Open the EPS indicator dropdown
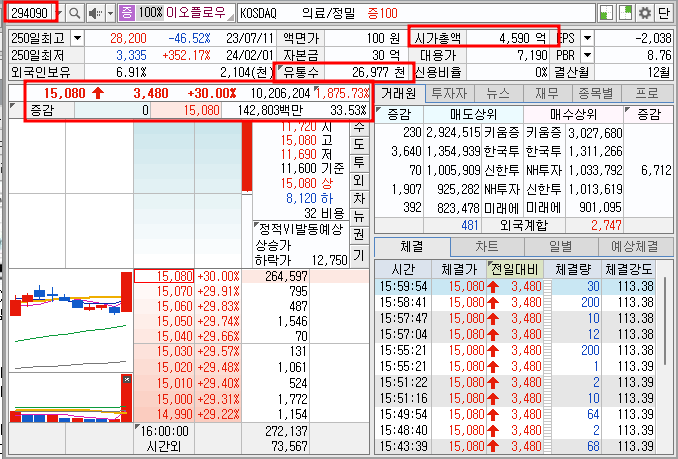The image size is (678, 459). 587,38
